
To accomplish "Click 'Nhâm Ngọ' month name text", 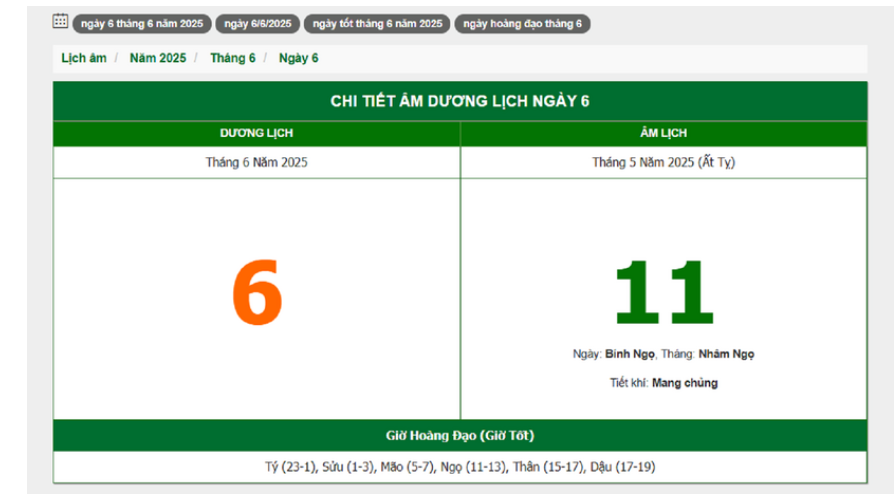I will 726,354.
